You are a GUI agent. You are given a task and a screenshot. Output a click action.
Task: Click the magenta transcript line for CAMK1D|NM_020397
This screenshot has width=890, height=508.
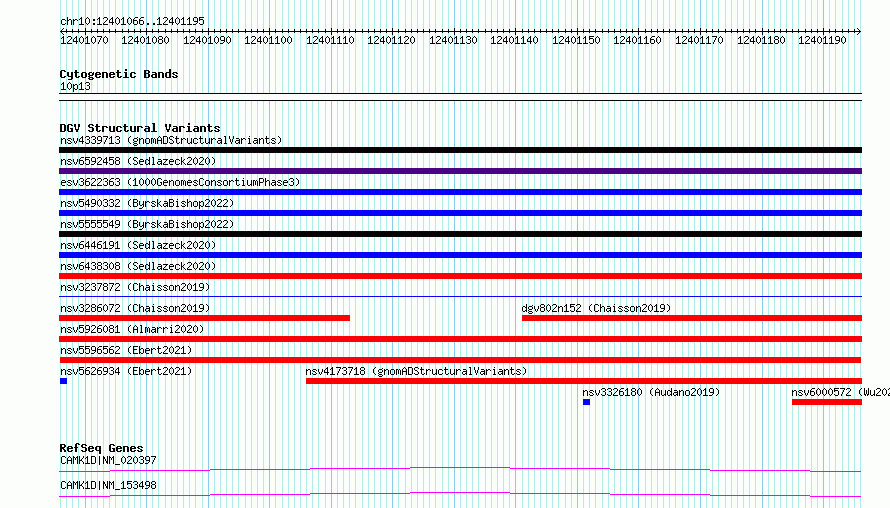[x=460, y=469]
